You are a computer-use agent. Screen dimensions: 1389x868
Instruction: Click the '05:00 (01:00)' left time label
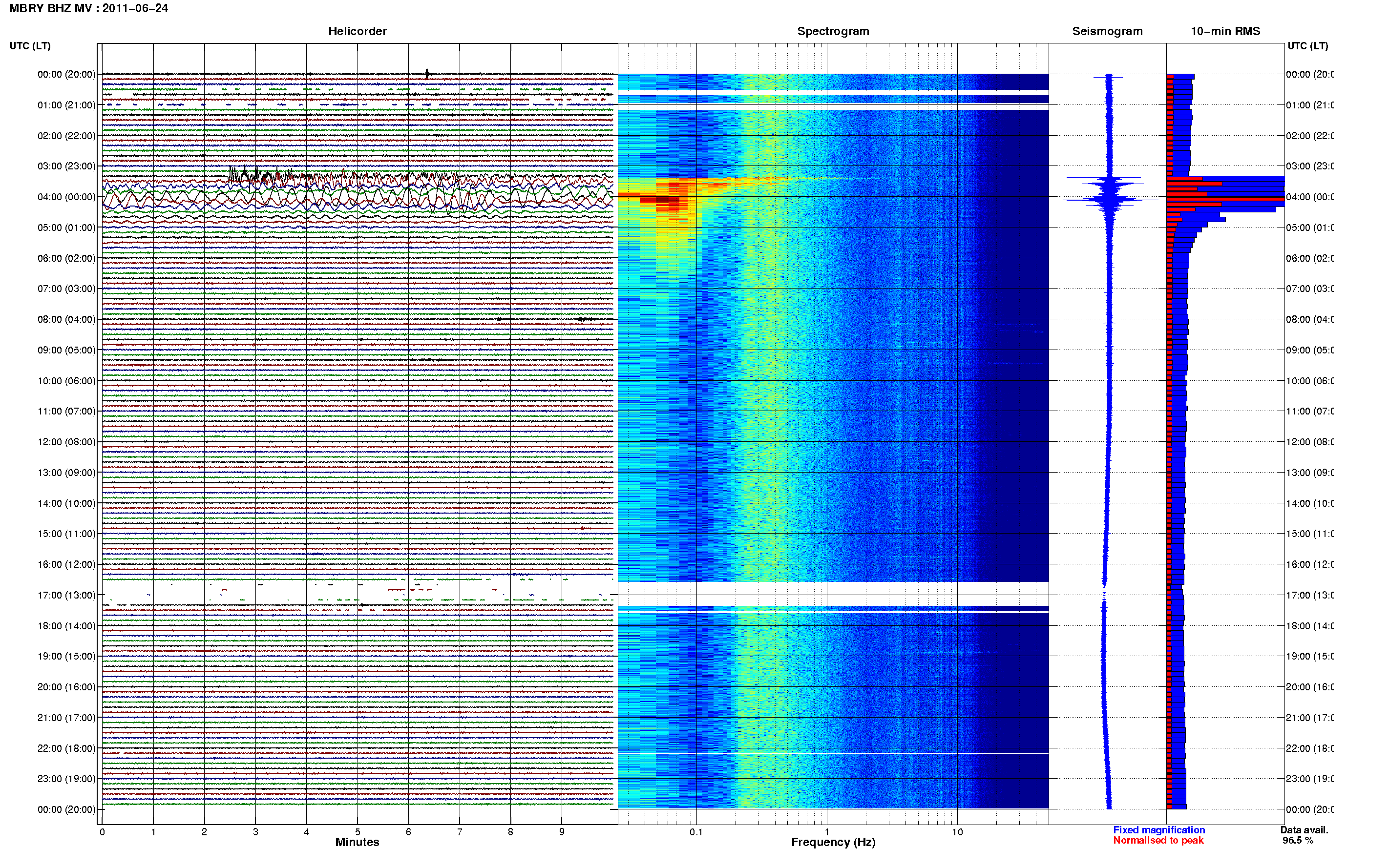(x=66, y=227)
